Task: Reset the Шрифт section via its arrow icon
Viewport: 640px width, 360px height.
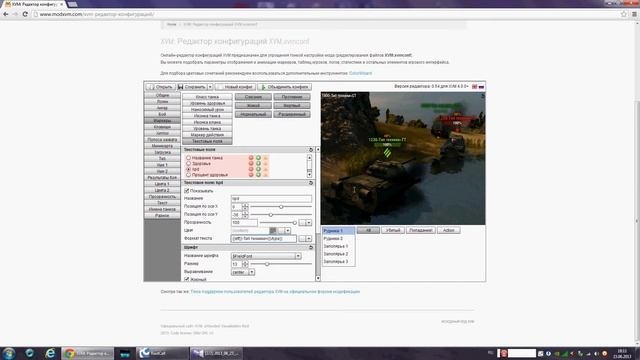Action: pos(311,247)
